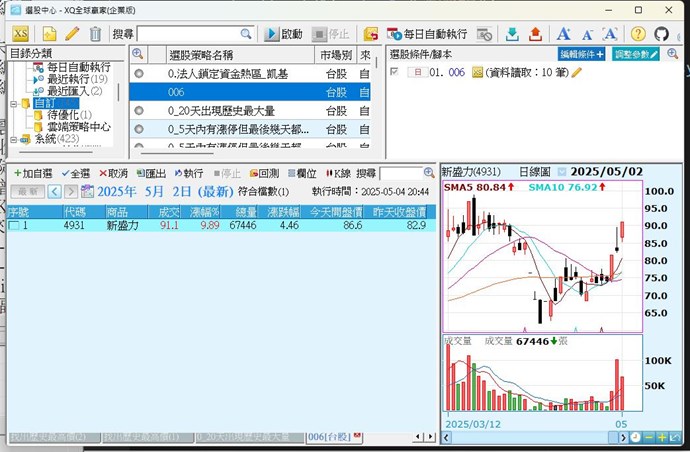Click 編輯條件 button
Image resolution: width=690 pixels, height=452 pixels.
click(x=581, y=54)
